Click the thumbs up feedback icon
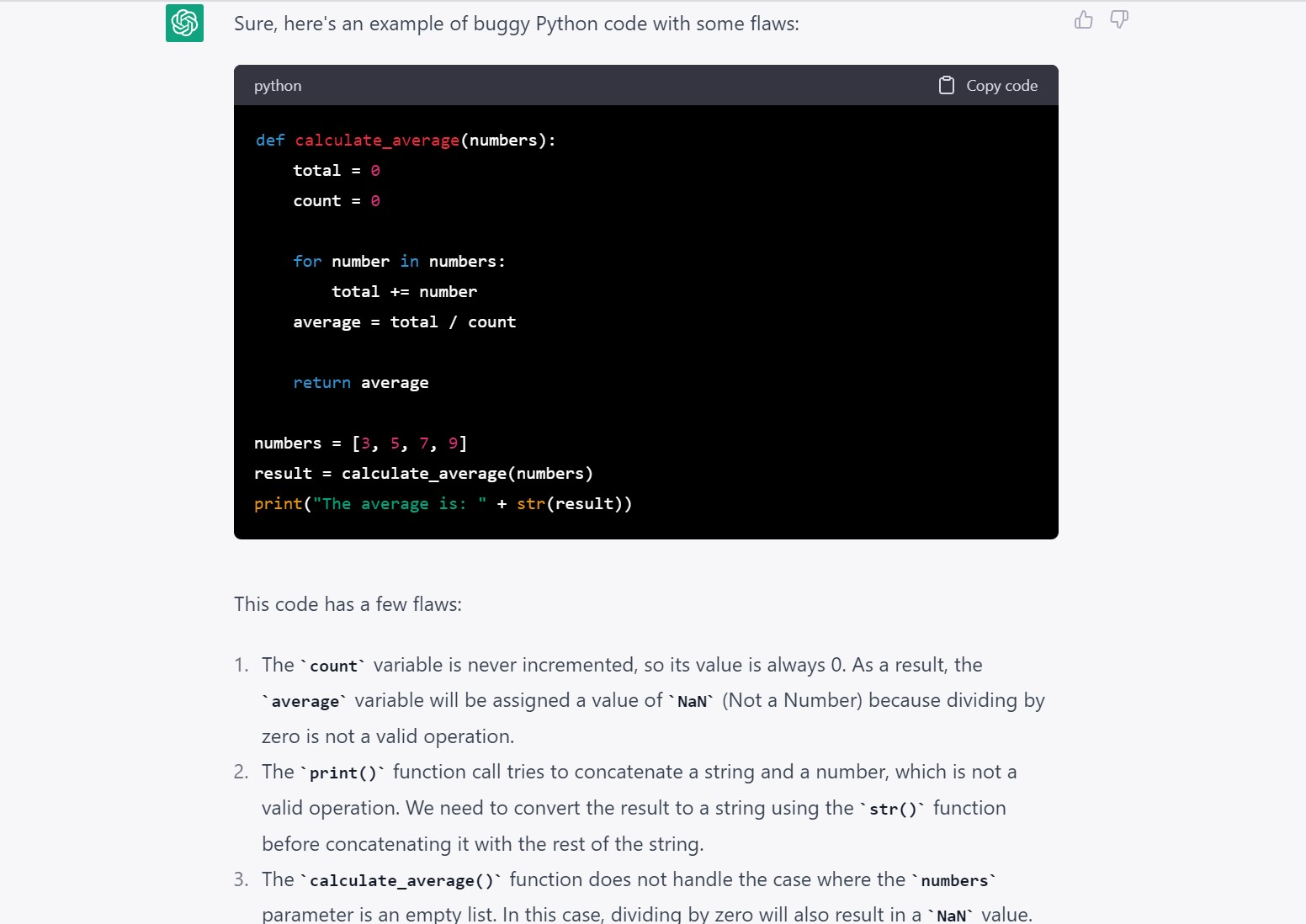Image resolution: width=1306 pixels, height=924 pixels. (x=1083, y=20)
